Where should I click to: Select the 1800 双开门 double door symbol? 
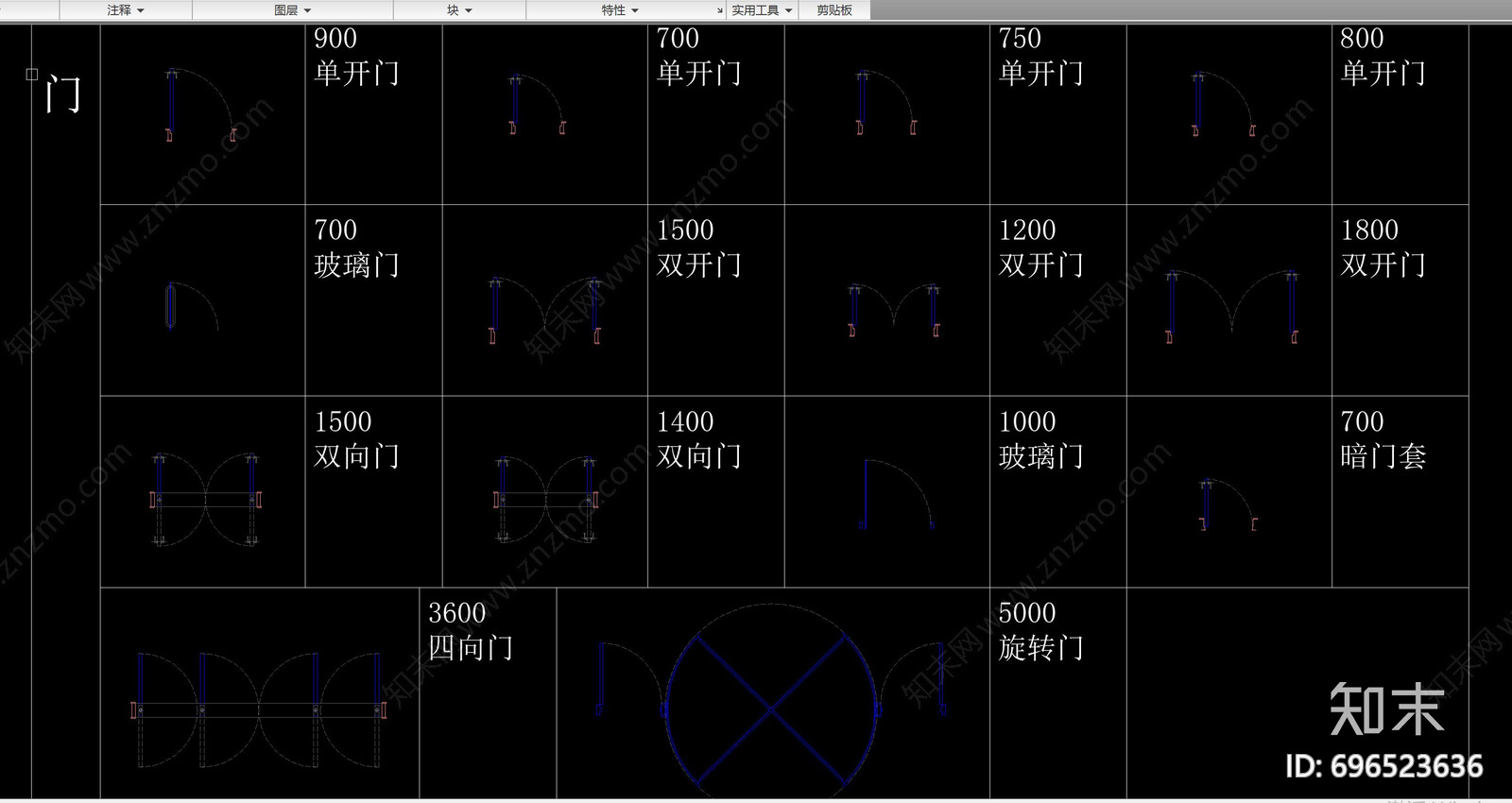1231,307
